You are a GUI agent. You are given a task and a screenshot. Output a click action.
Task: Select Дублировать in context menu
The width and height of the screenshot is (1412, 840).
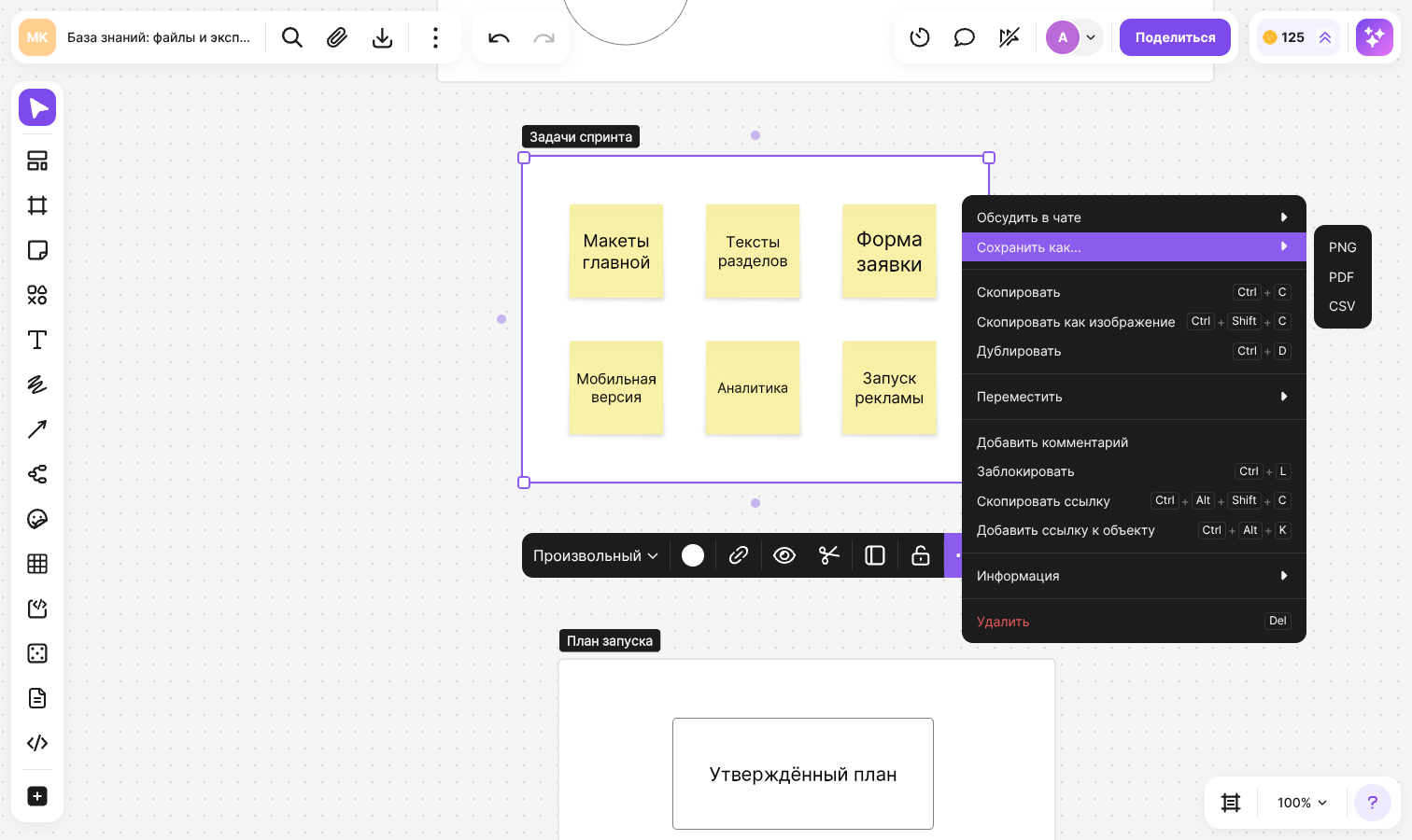[1134, 351]
